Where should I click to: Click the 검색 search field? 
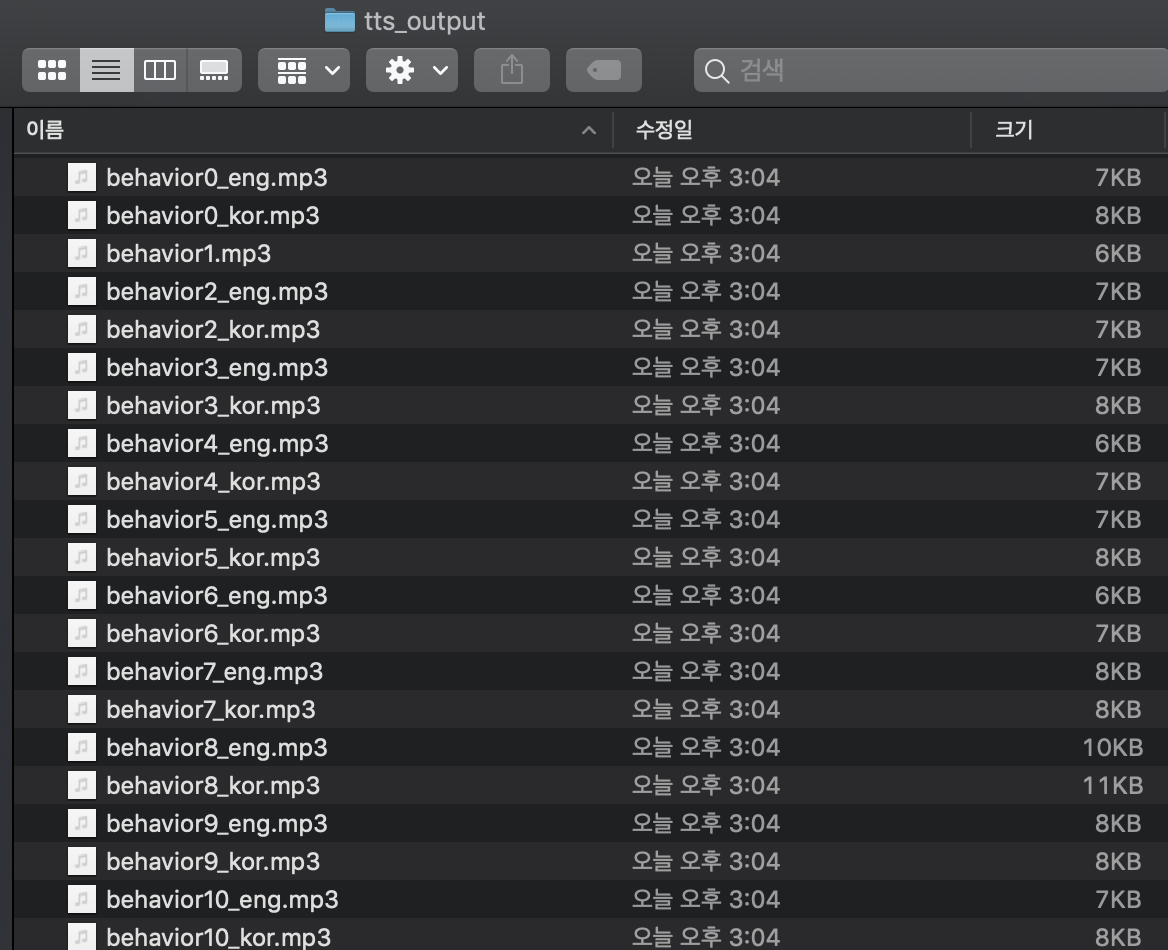click(x=930, y=70)
